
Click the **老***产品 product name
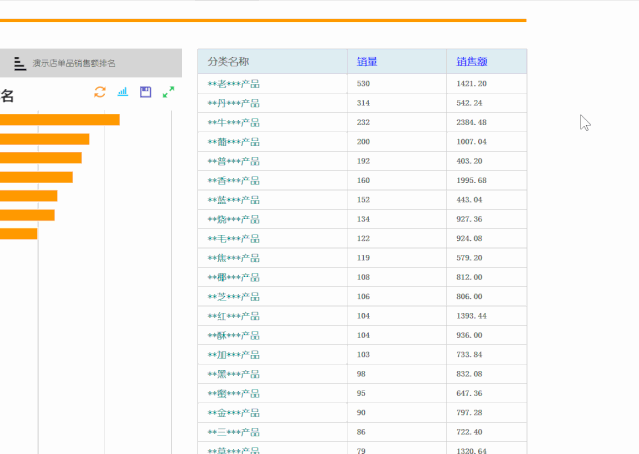point(233,84)
